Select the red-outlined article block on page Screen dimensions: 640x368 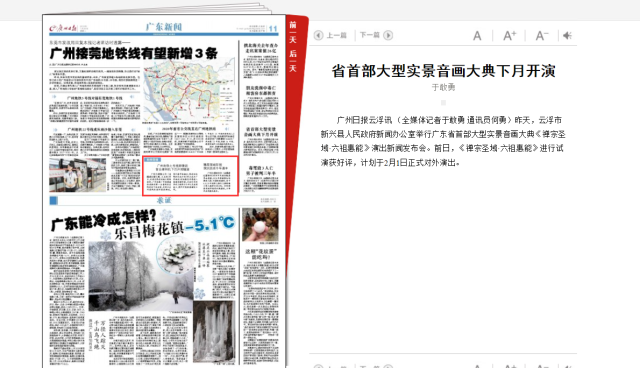tap(190, 176)
